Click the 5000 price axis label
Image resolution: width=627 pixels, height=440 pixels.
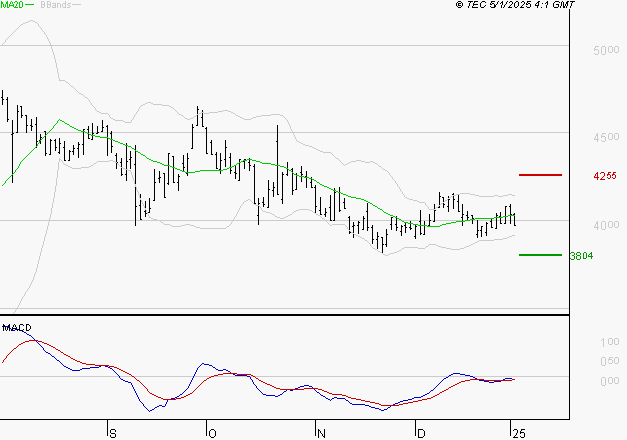pyautogui.click(x=606, y=50)
